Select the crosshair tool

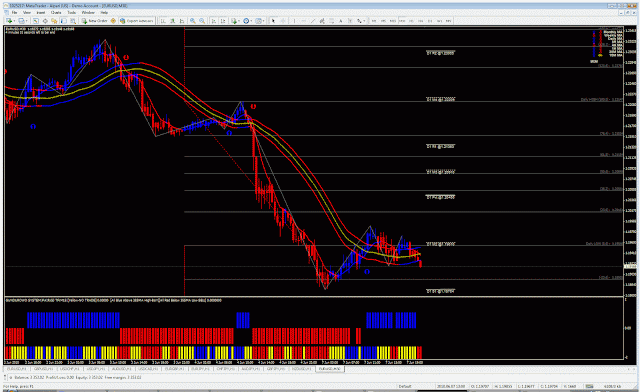click(283, 21)
